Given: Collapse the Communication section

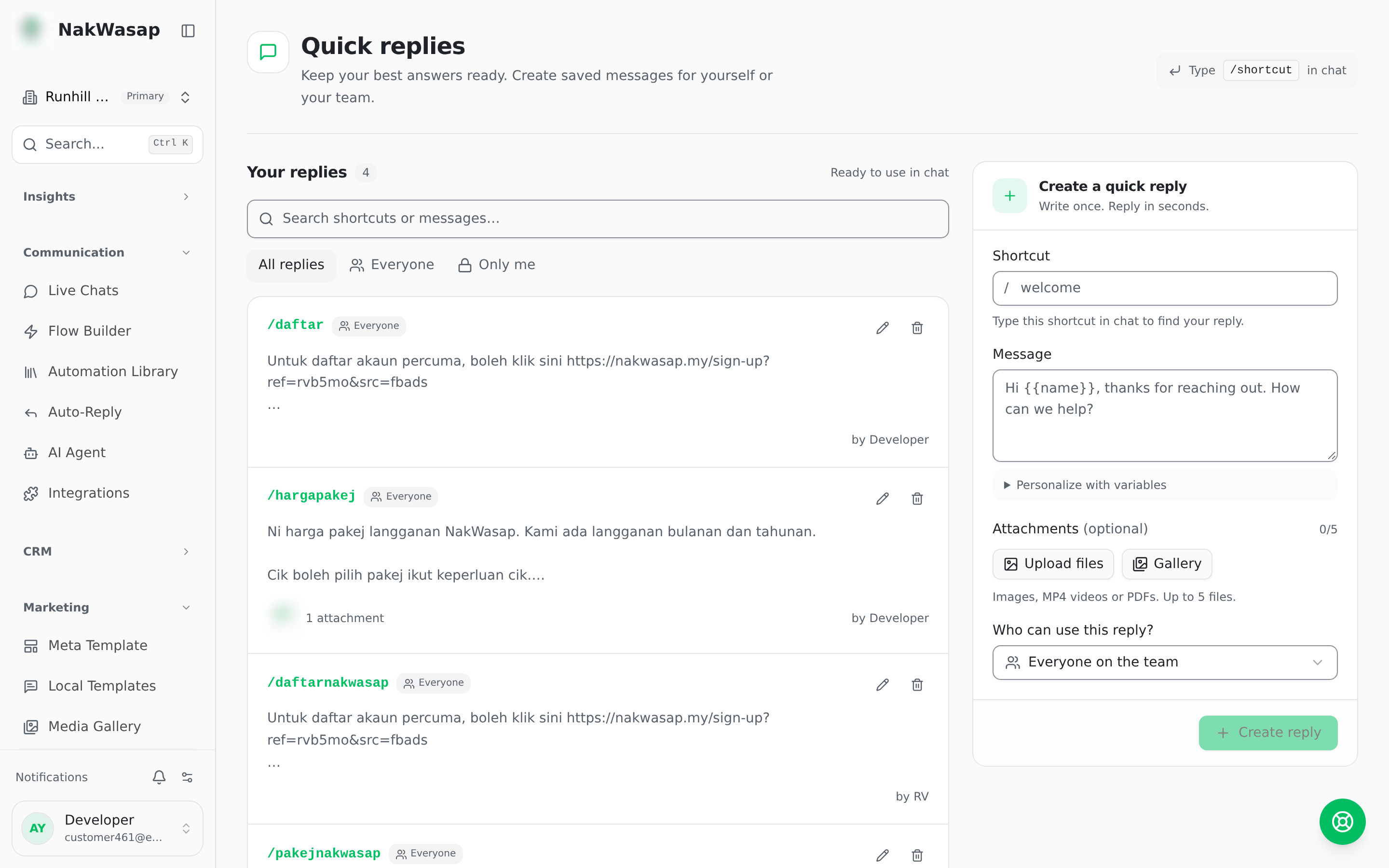Looking at the screenshot, I should pyautogui.click(x=107, y=253).
